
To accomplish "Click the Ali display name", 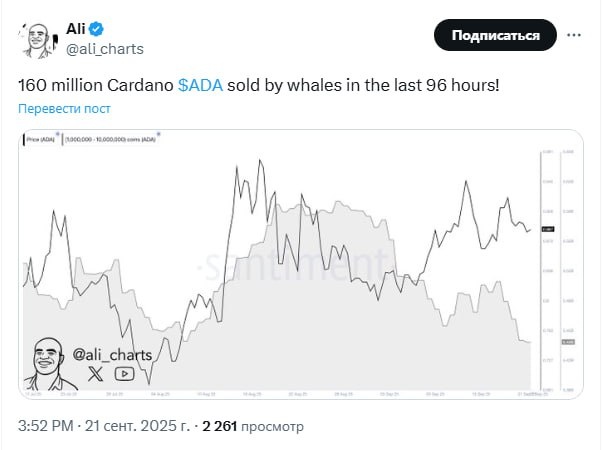I will coord(77,29).
